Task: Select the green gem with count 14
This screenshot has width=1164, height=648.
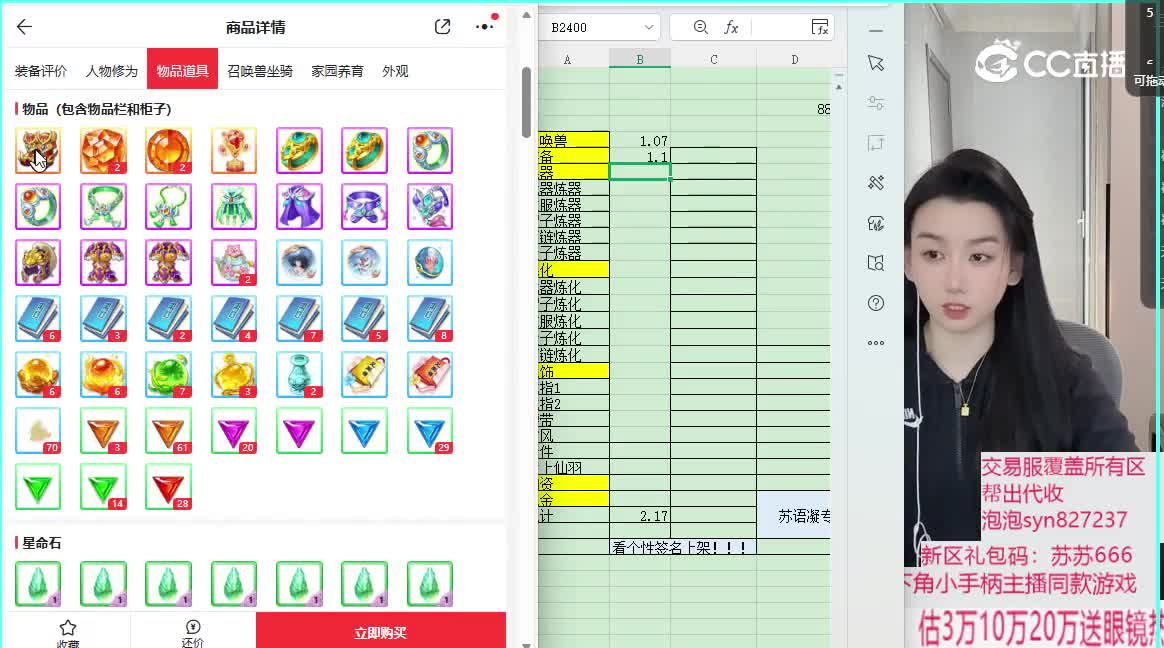Action: point(103,486)
